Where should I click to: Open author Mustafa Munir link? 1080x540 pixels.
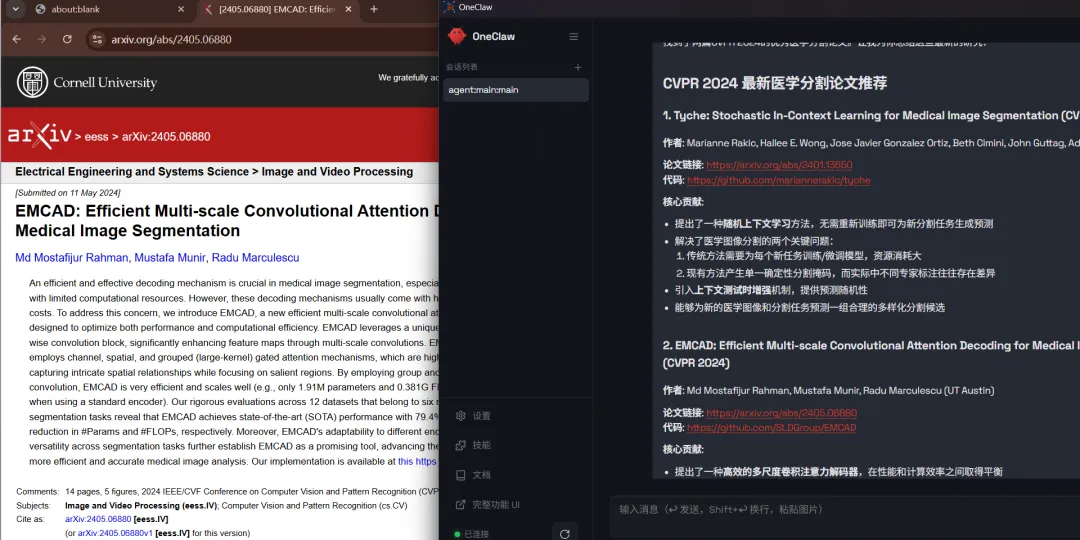[170, 258]
